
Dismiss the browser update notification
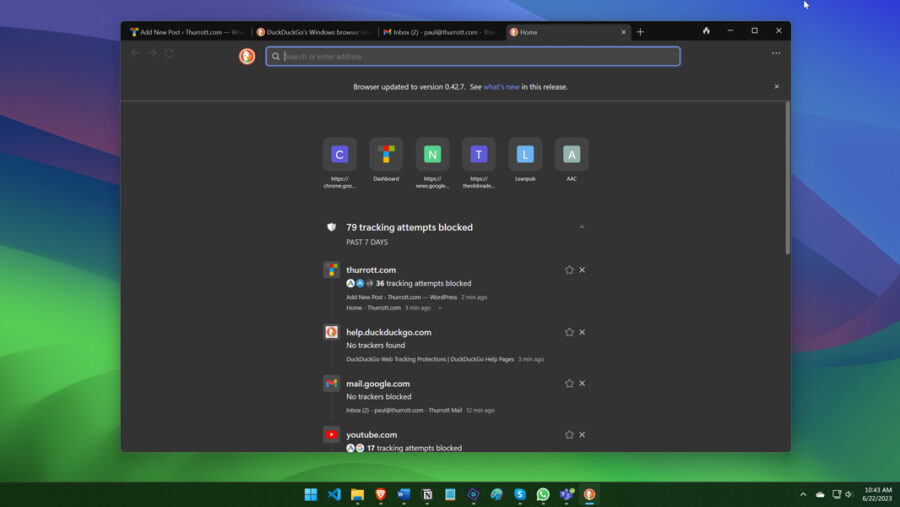tap(776, 87)
